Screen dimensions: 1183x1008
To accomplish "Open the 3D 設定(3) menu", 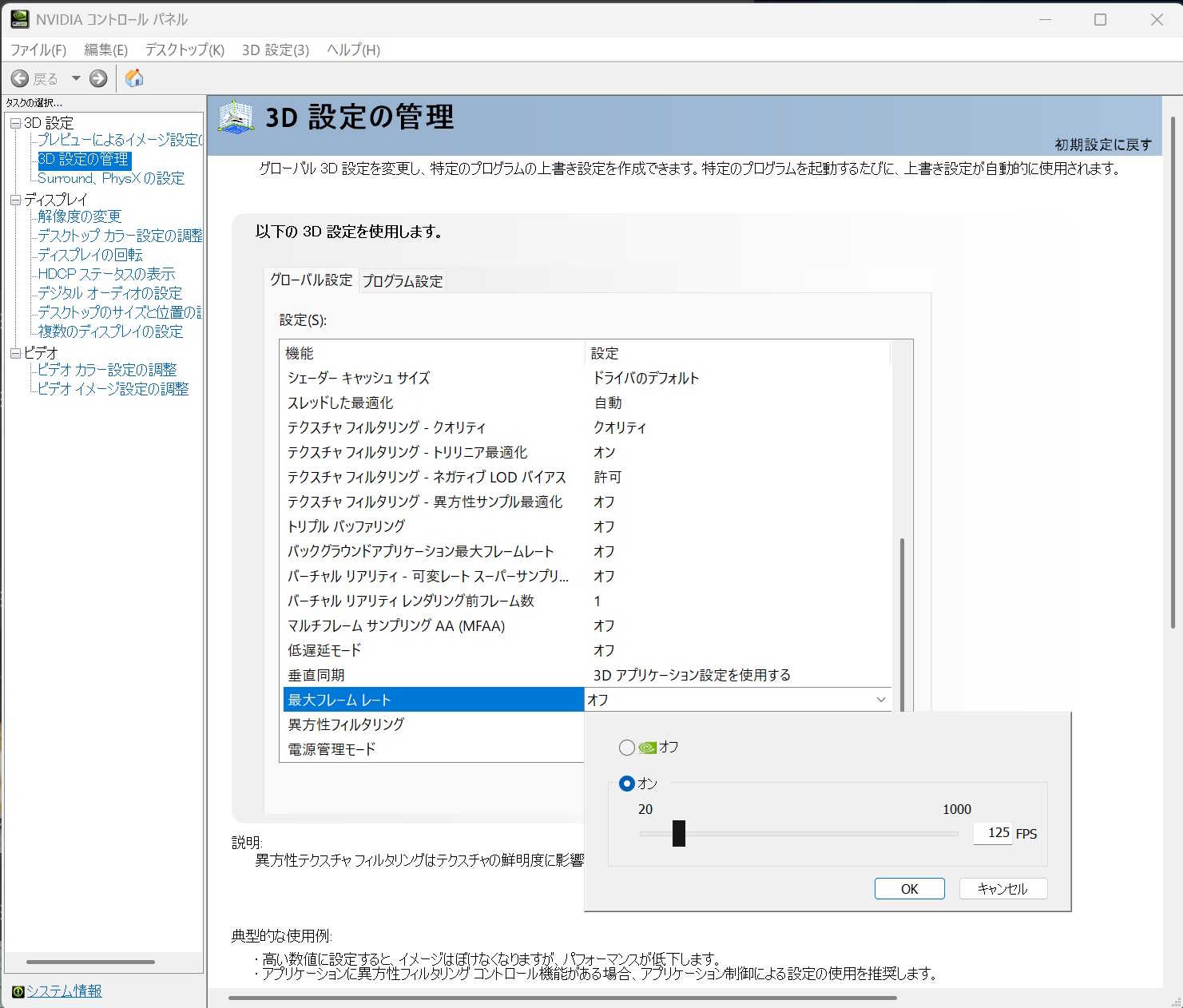I will (x=276, y=50).
